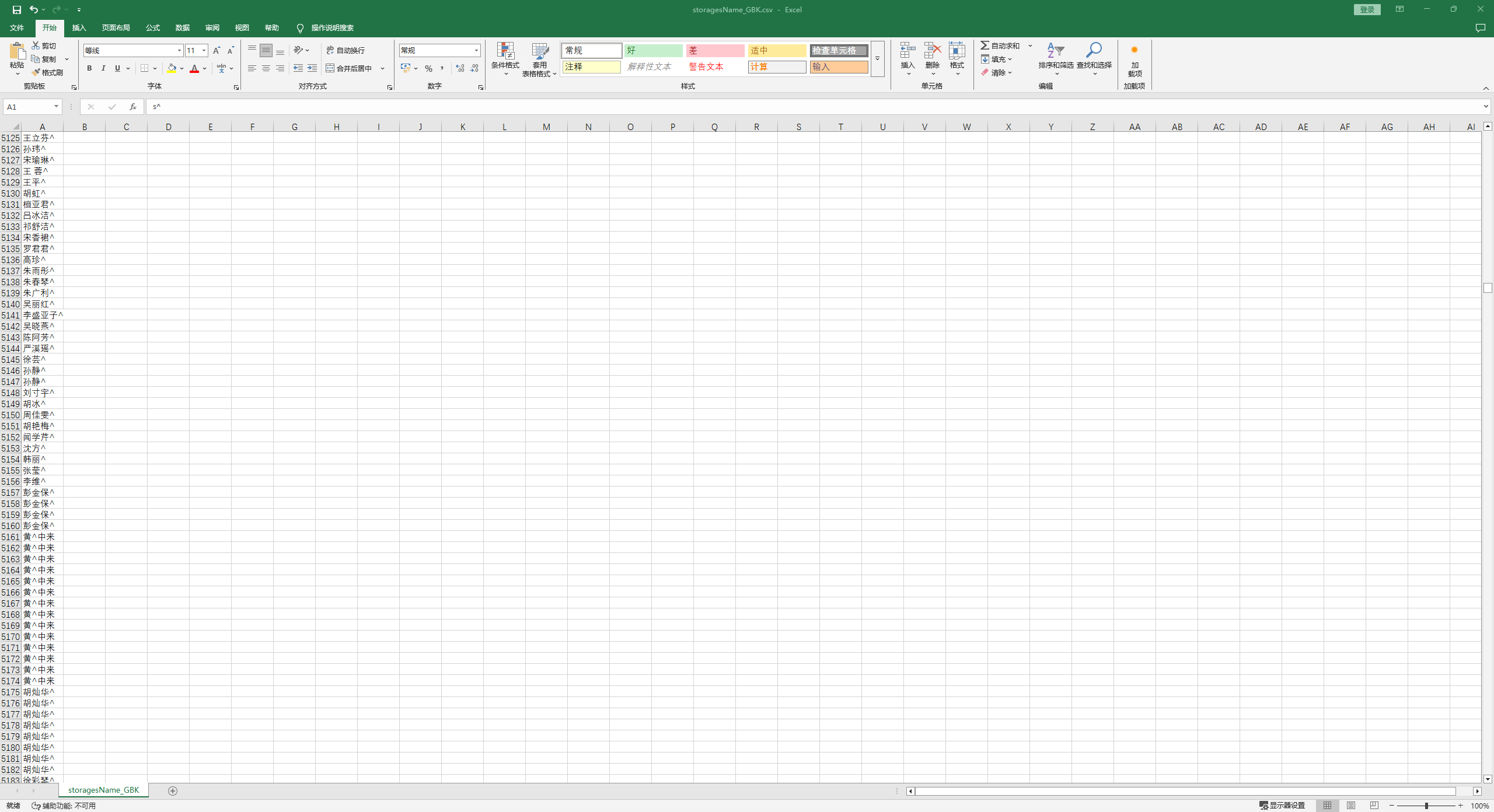Open Sort and Filter (排序和筛选)
The height and width of the screenshot is (812, 1494).
[x=1056, y=58]
